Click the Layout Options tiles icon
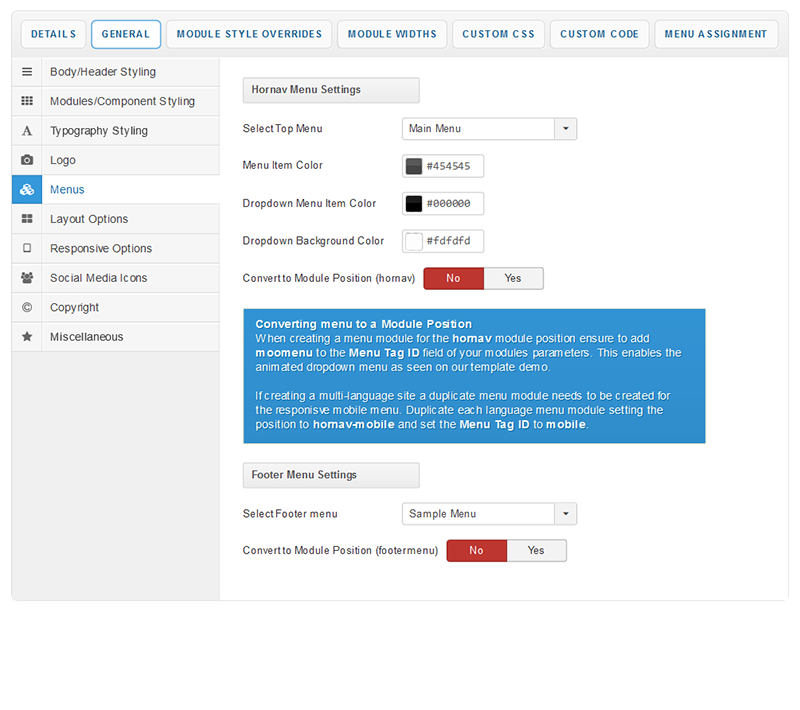The width and height of the screenshot is (800, 710). [27, 219]
